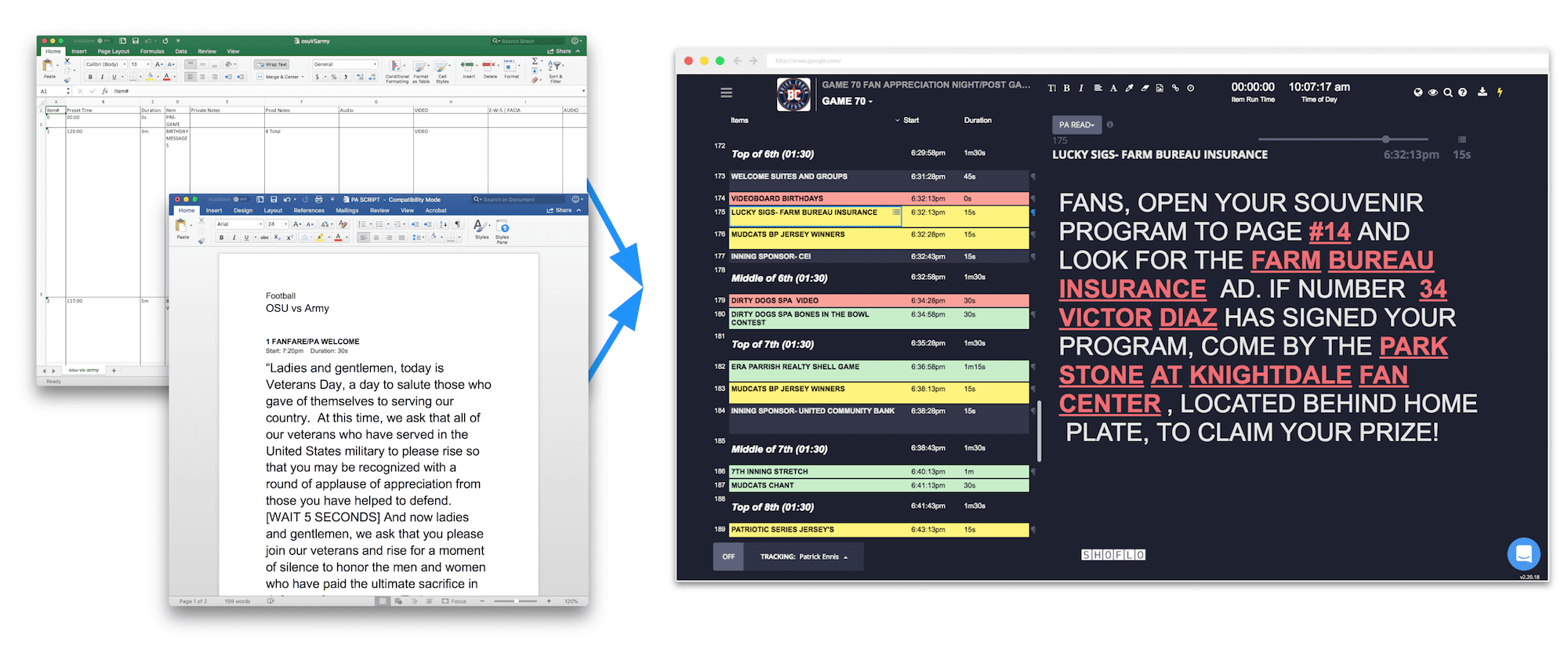Toggle the OFF tracking switch in Shoflo

[x=728, y=556]
